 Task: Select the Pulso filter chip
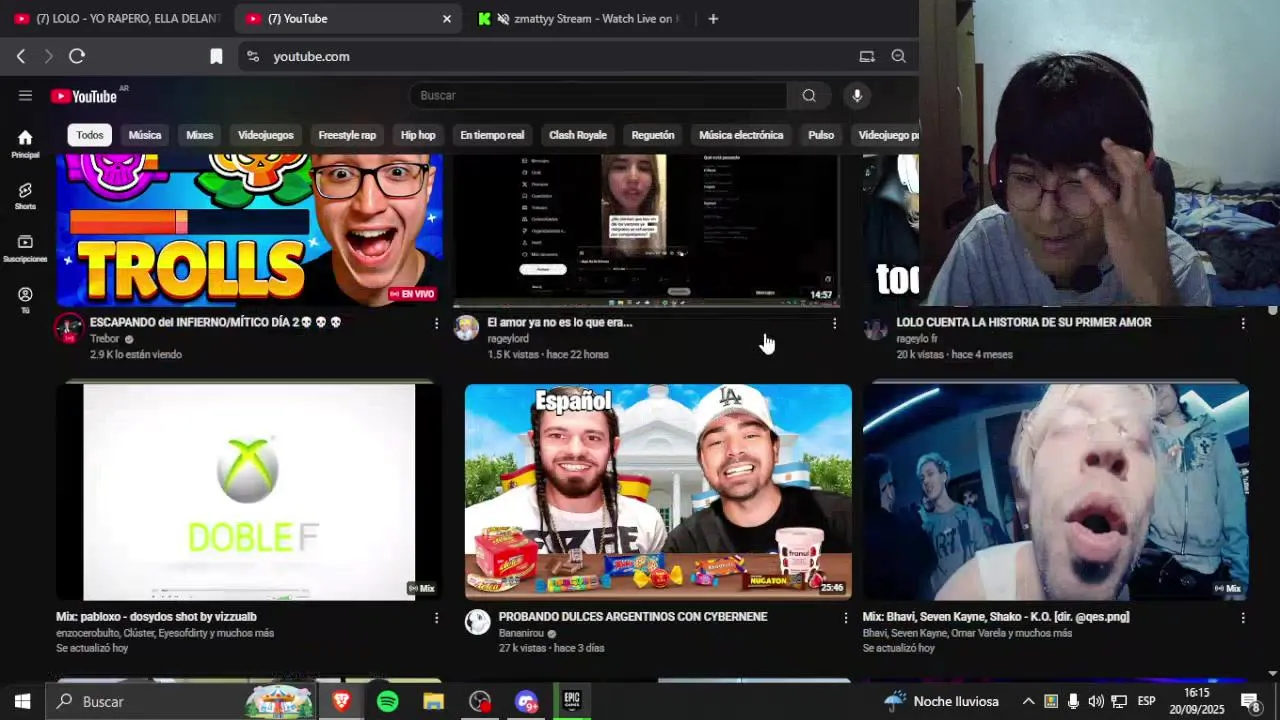tap(821, 135)
